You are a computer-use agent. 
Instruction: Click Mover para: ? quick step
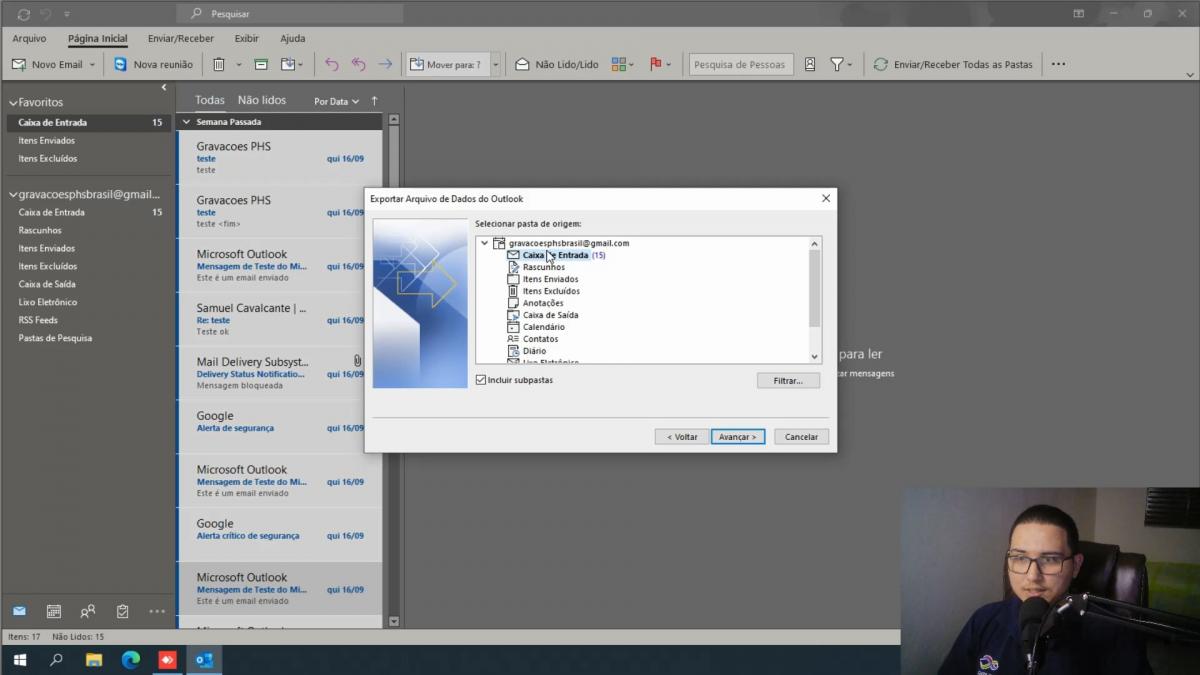(x=446, y=64)
